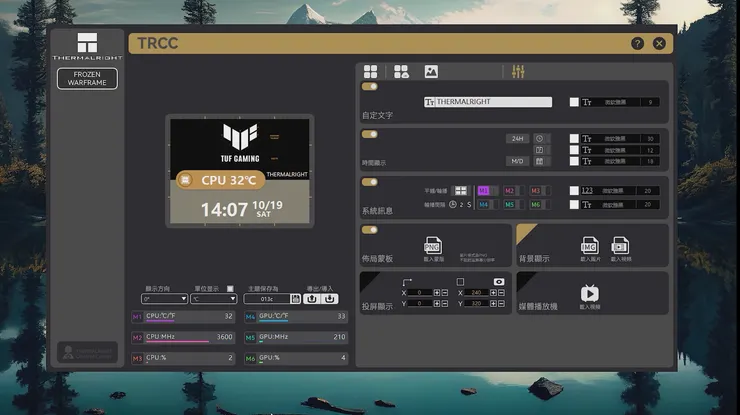Switch the tile/carousel layout grid icon
This screenshot has height=415, width=740.
click(460, 191)
